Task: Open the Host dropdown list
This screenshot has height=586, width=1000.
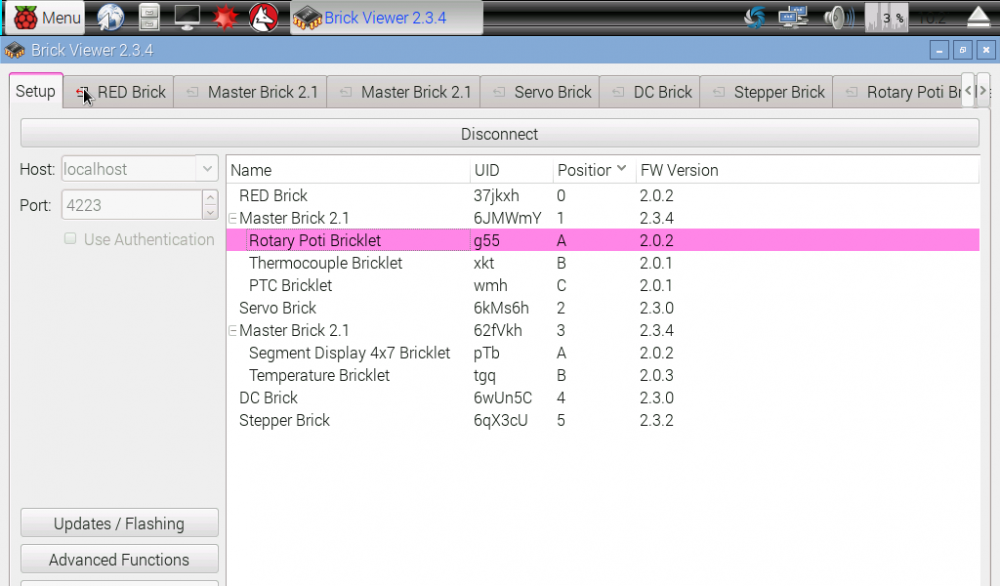Action: [x=208, y=168]
